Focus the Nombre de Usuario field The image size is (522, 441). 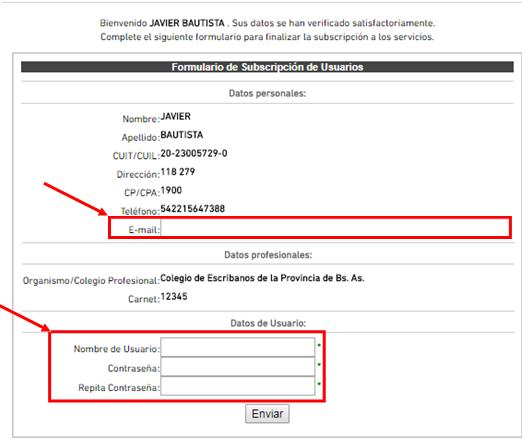tap(238, 347)
